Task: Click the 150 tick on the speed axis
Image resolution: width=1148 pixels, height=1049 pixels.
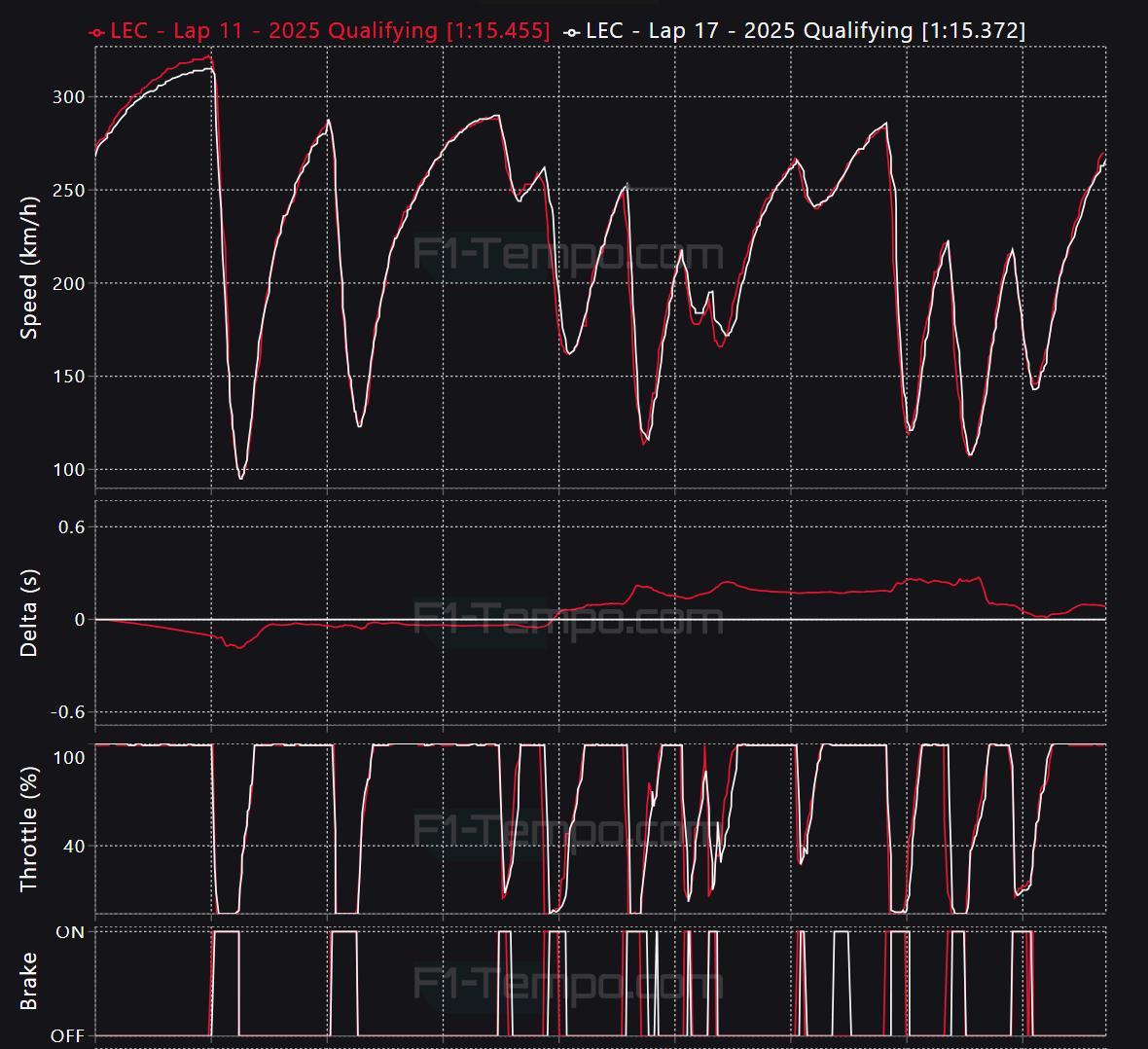Action: coord(69,377)
